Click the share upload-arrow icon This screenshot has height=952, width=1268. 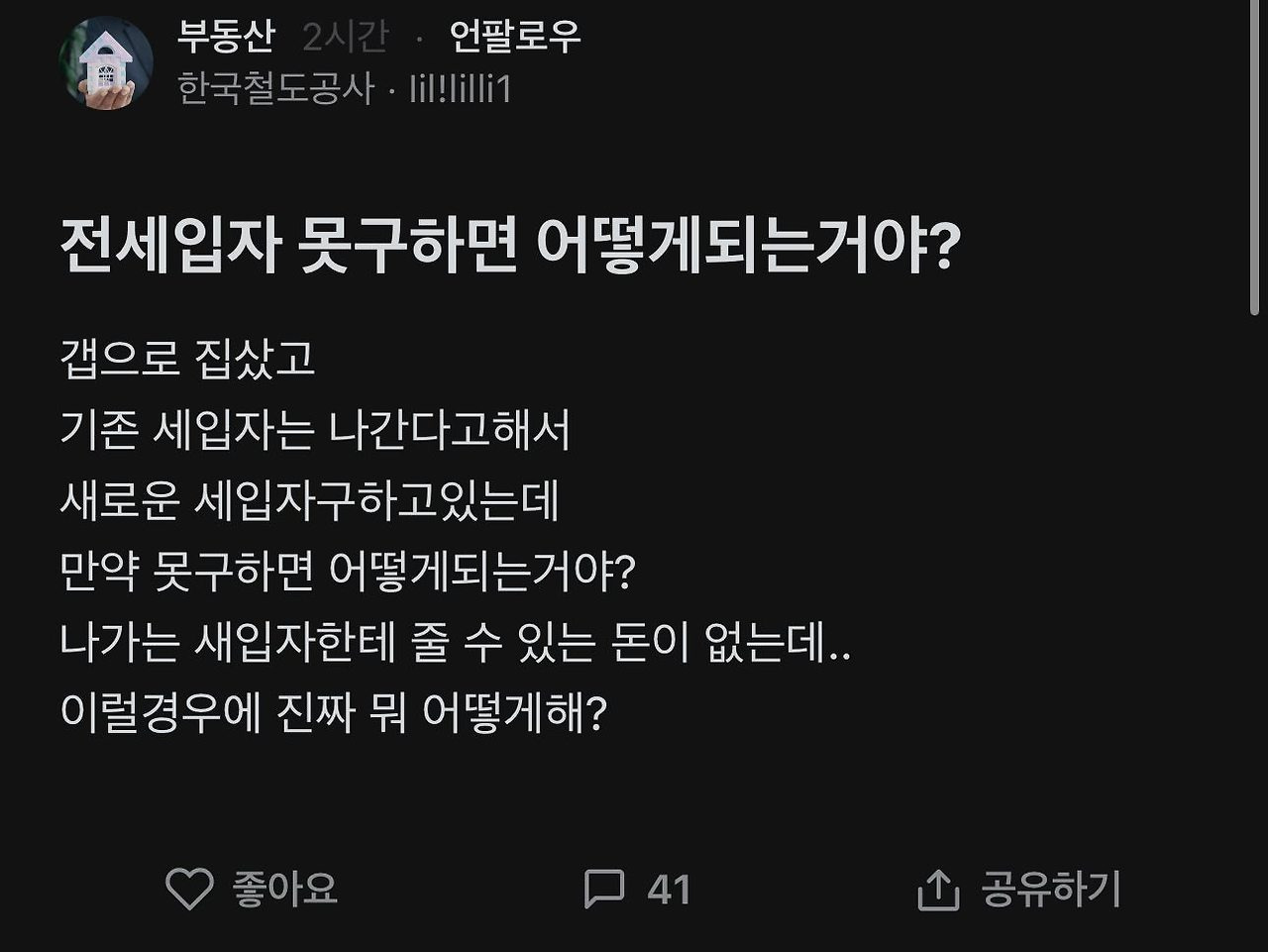[x=938, y=889]
